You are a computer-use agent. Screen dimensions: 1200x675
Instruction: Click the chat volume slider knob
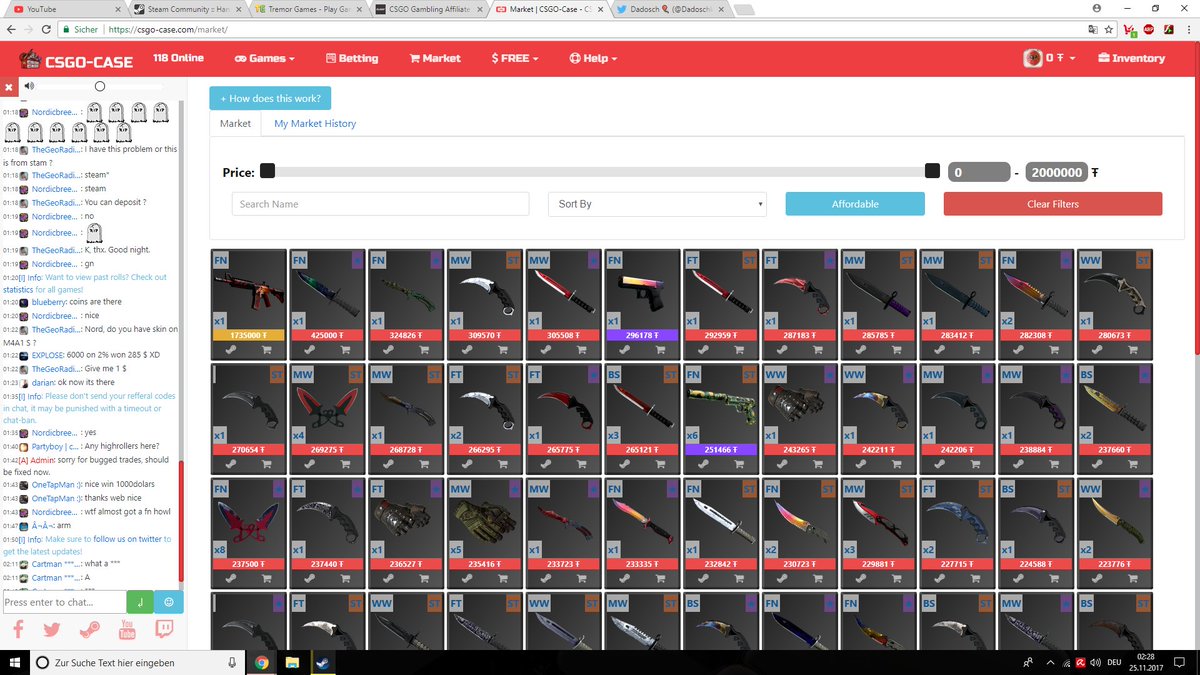(x=100, y=86)
